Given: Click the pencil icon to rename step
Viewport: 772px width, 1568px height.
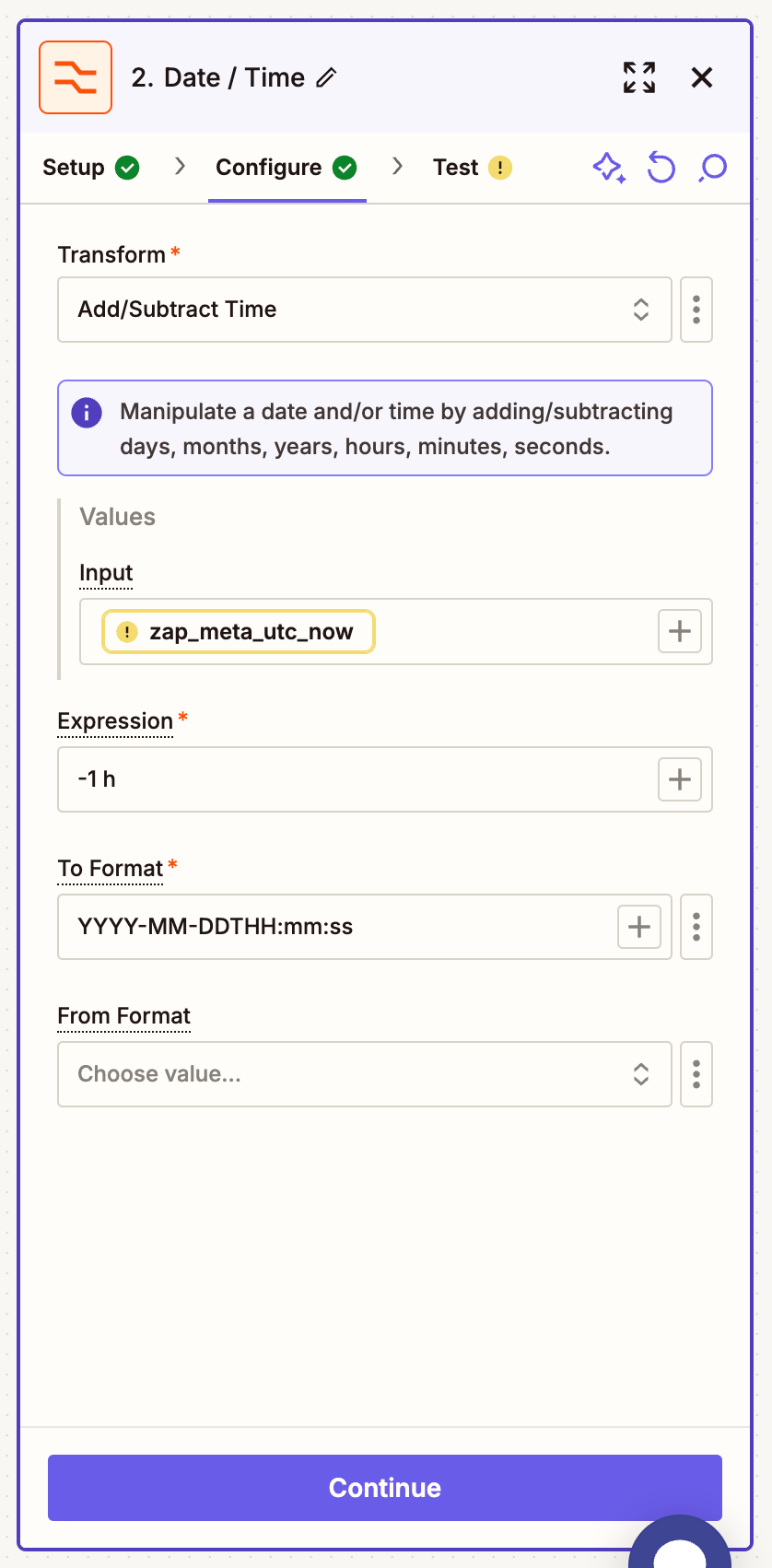Looking at the screenshot, I should 326,78.
